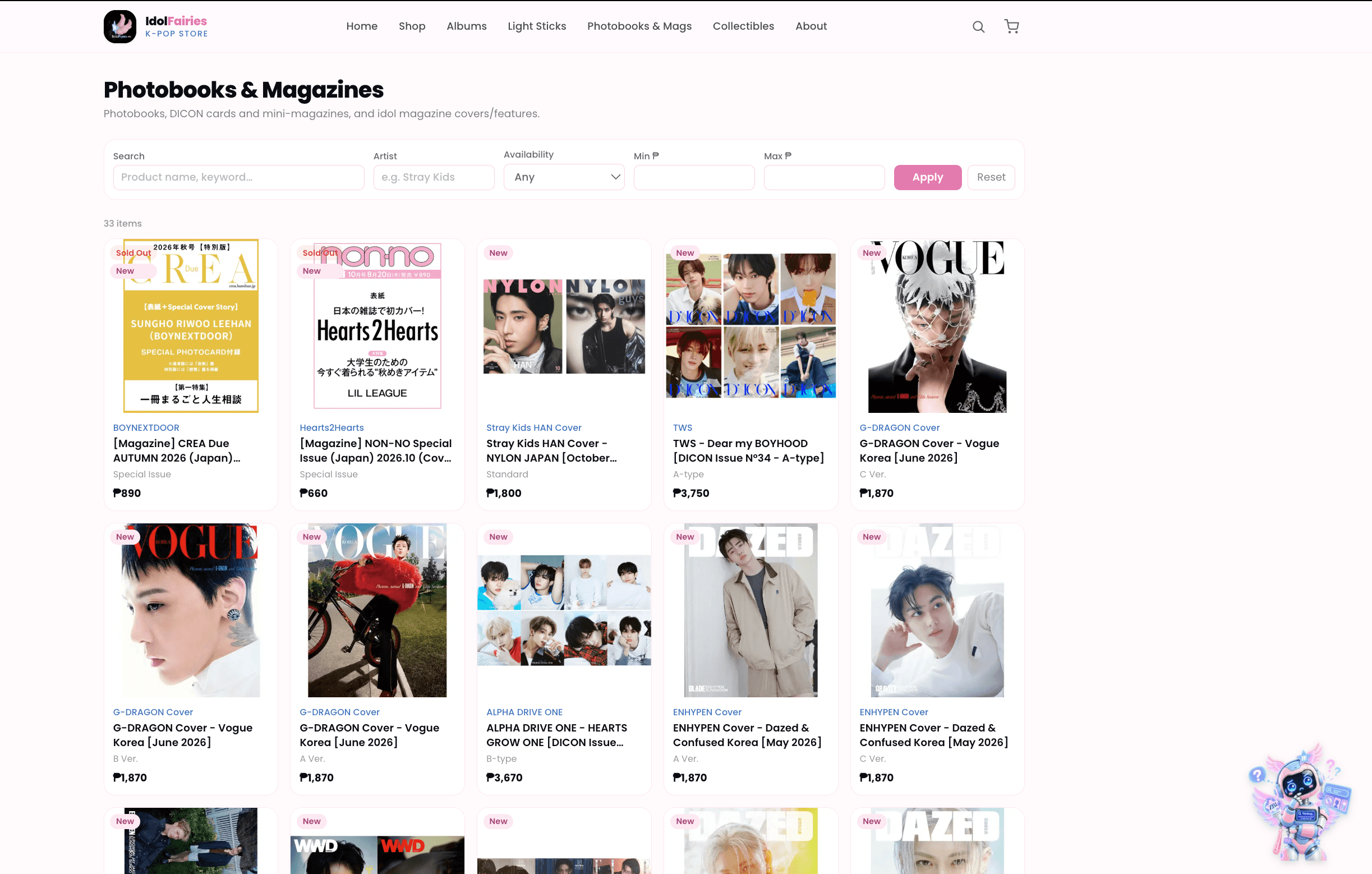Image resolution: width=1372 pixels, height=874 pixels.
Task: Click the Reset filters button
Action: click(991, 177)
